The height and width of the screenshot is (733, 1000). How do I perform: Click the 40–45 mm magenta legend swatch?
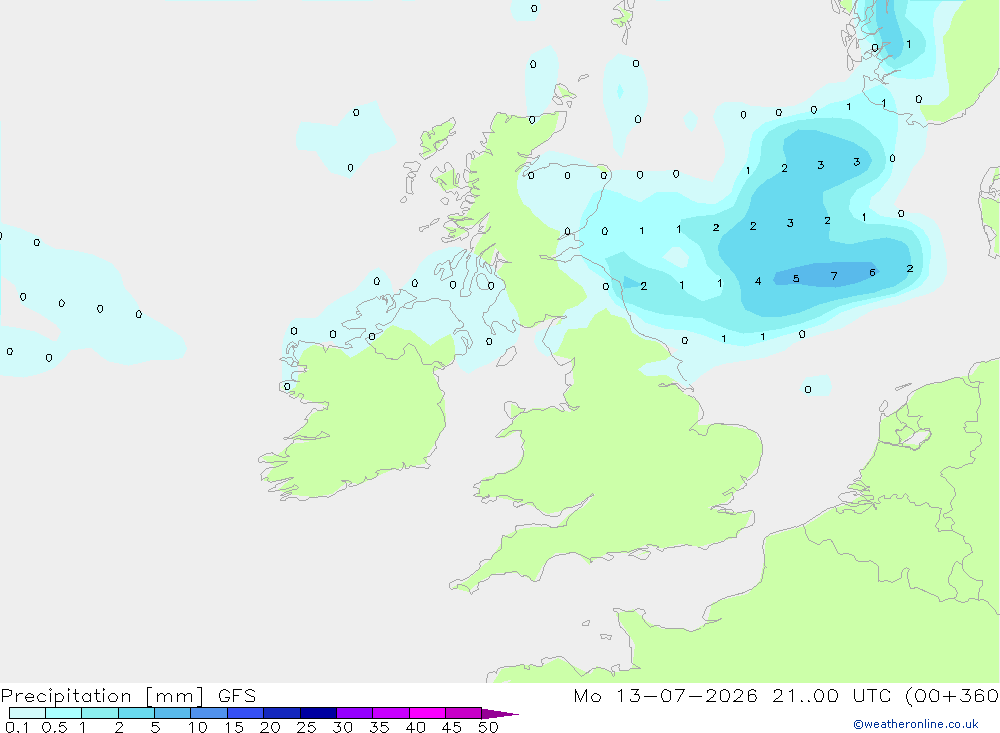tap(427, 713)
